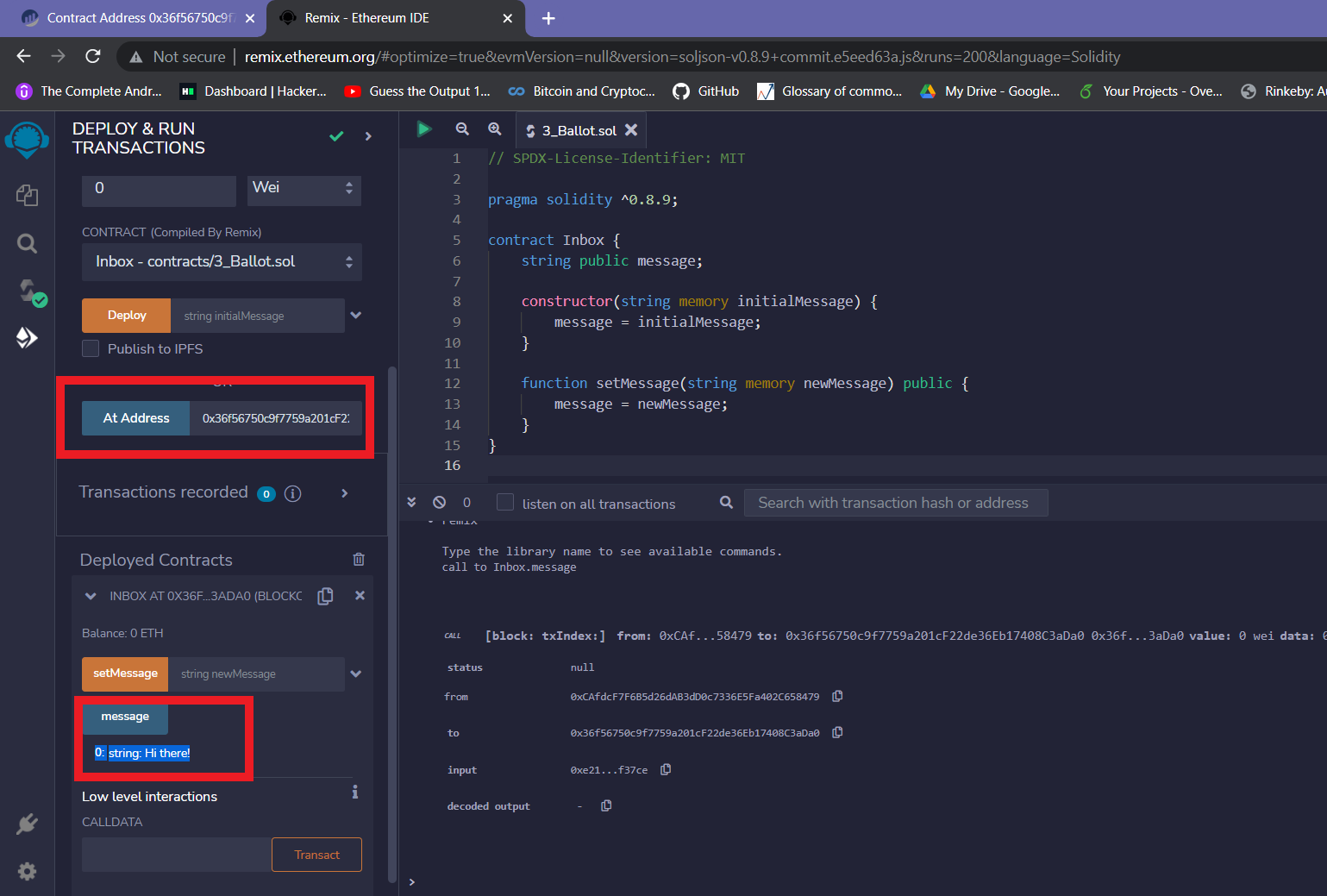
Task: Copy the deployed Inbox contract address
Action: (325, 596)
